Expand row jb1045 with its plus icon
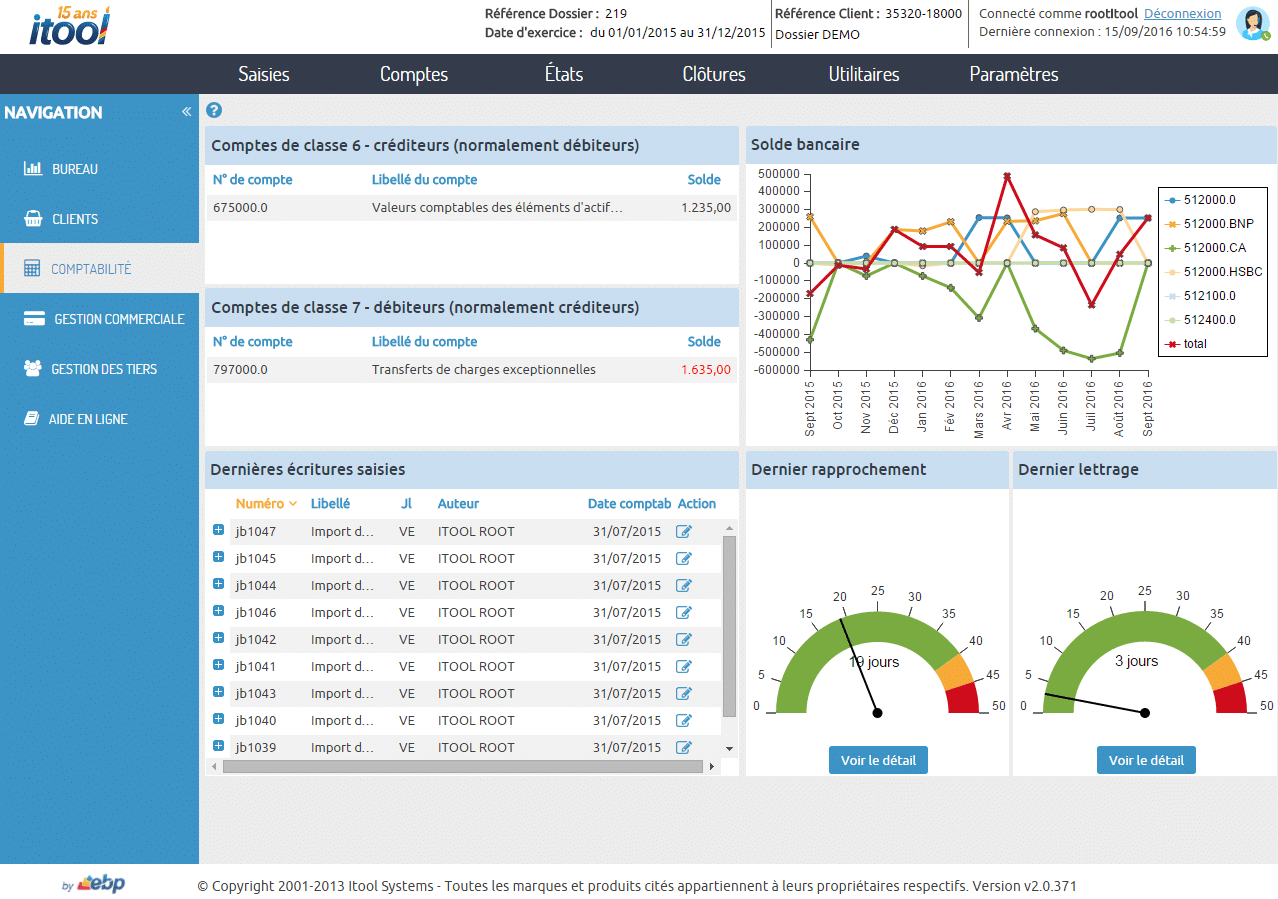1278x899 pixels. (218, 557)
